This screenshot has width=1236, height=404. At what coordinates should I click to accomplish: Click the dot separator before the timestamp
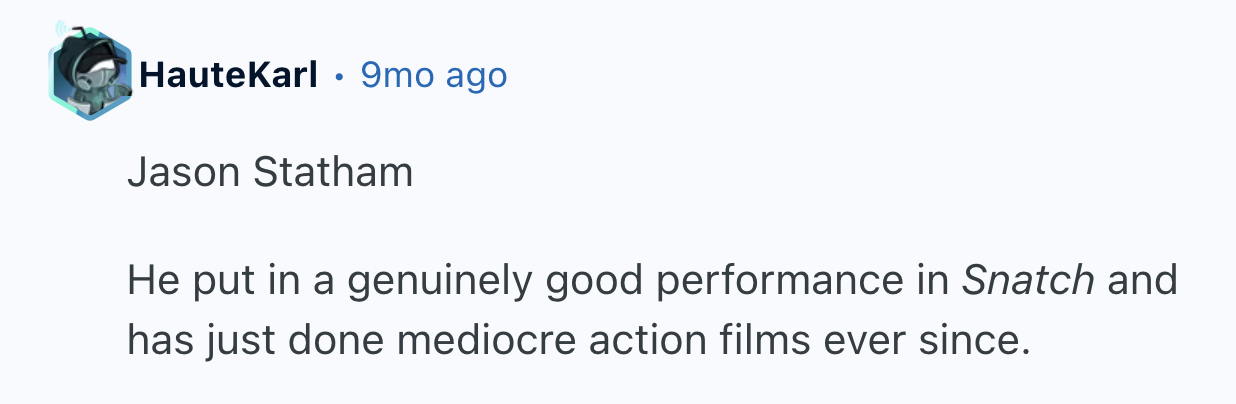click(x=340, y=75)
